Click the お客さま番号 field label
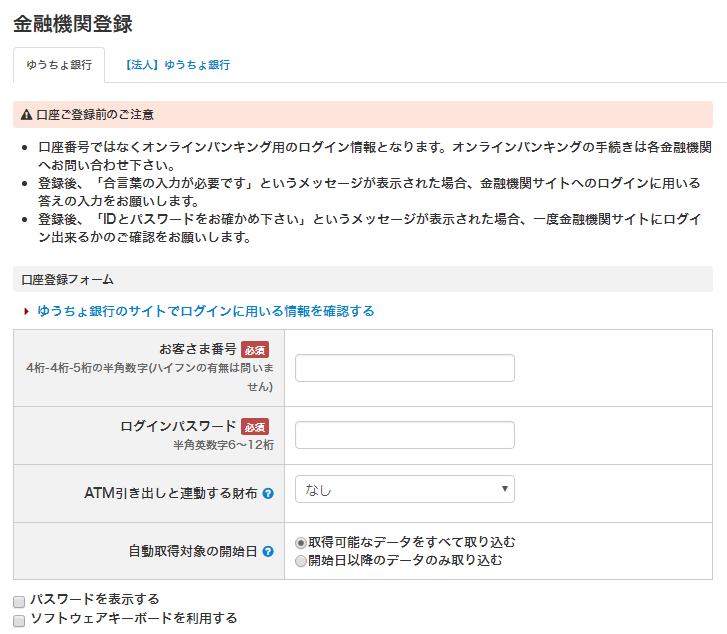Image resolution: width=727 pixels, height=634 pixels. pos(198,349)
